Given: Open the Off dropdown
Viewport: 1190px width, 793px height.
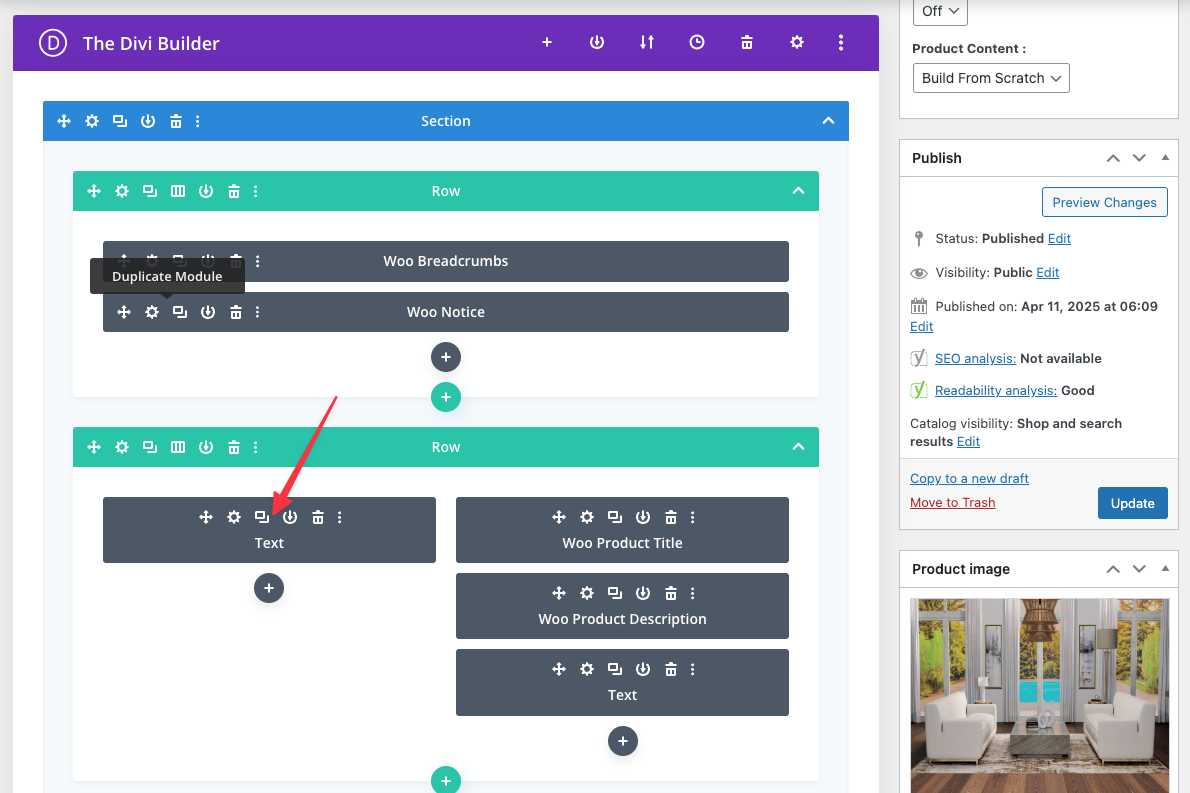Looking at the screenshot, I should (940, 11).
